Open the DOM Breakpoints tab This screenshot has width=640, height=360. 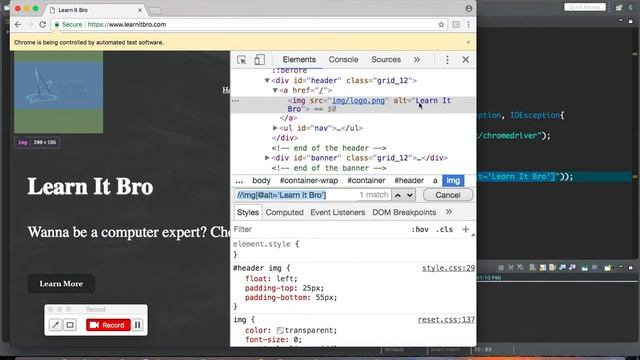(404, 212)
